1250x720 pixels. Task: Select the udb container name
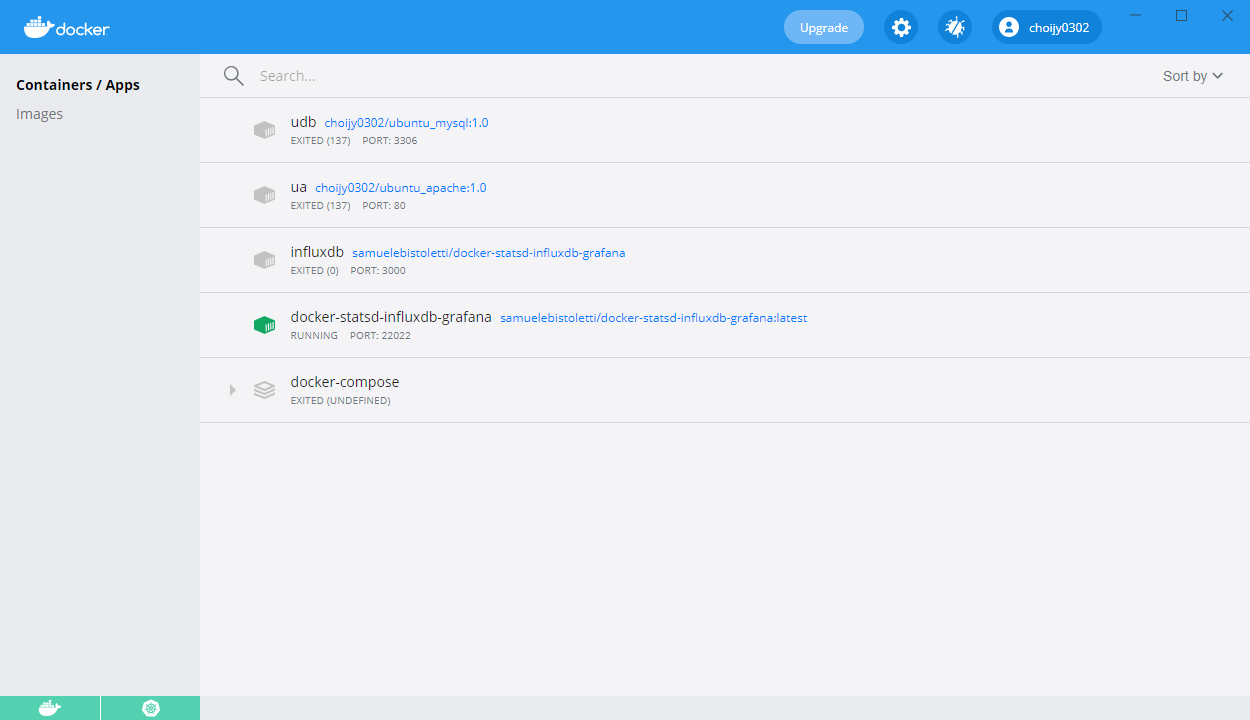click(303, 122)
